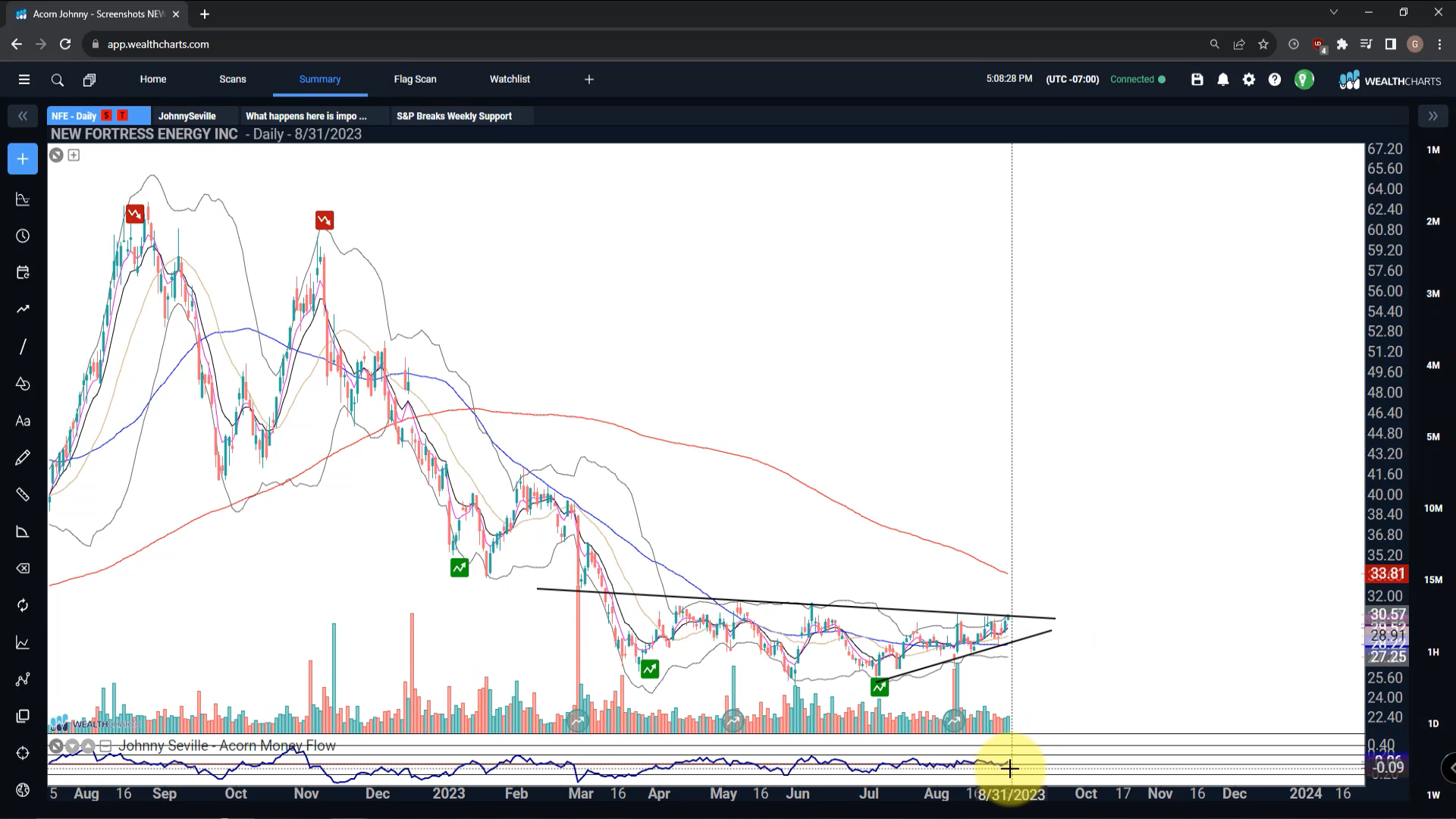
Task: Click the blue add (plus) tool button
Action: pyautogui.click(x=23, y=159)
